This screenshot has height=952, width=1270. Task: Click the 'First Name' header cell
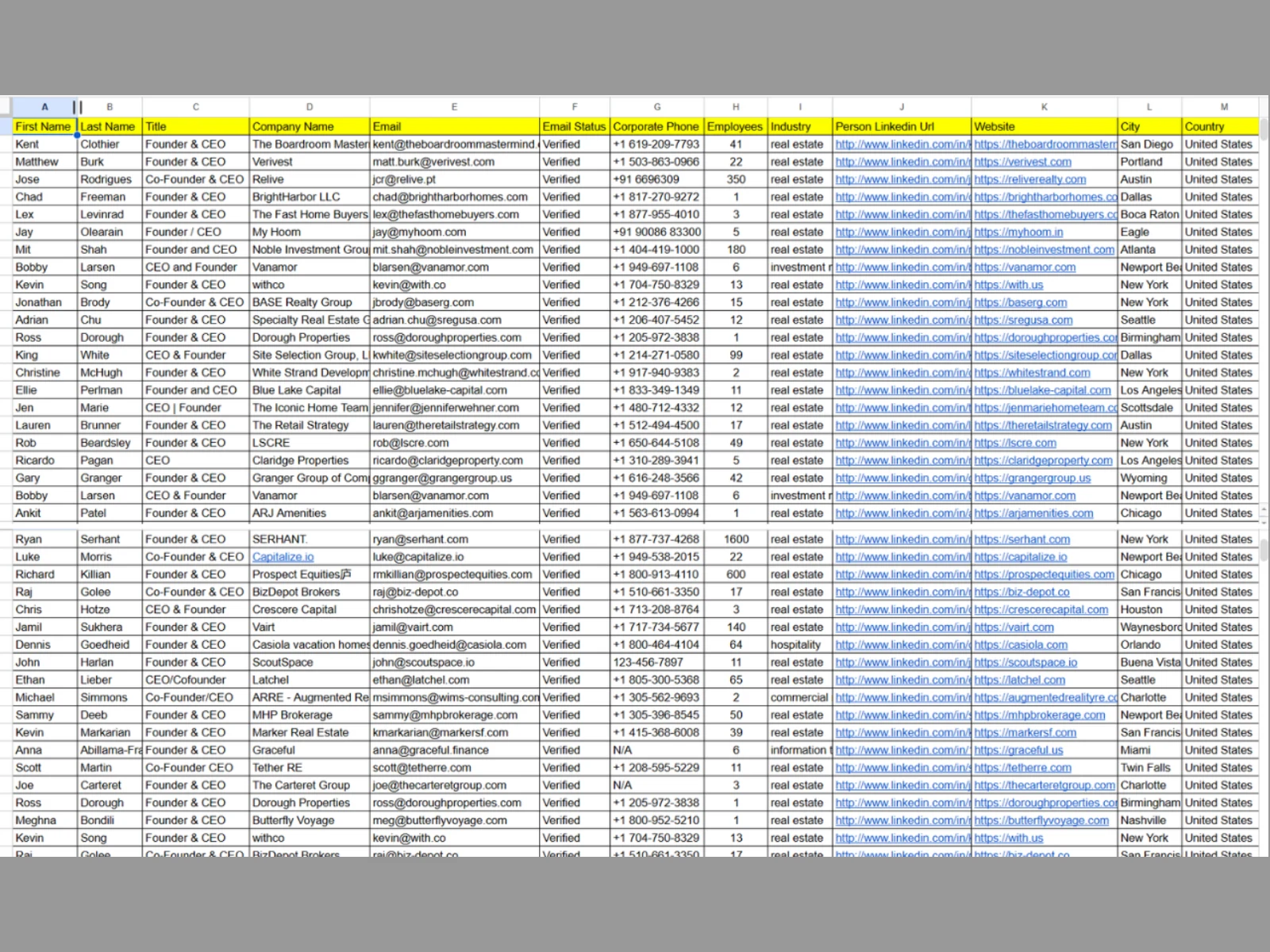(x=44, y=126)
